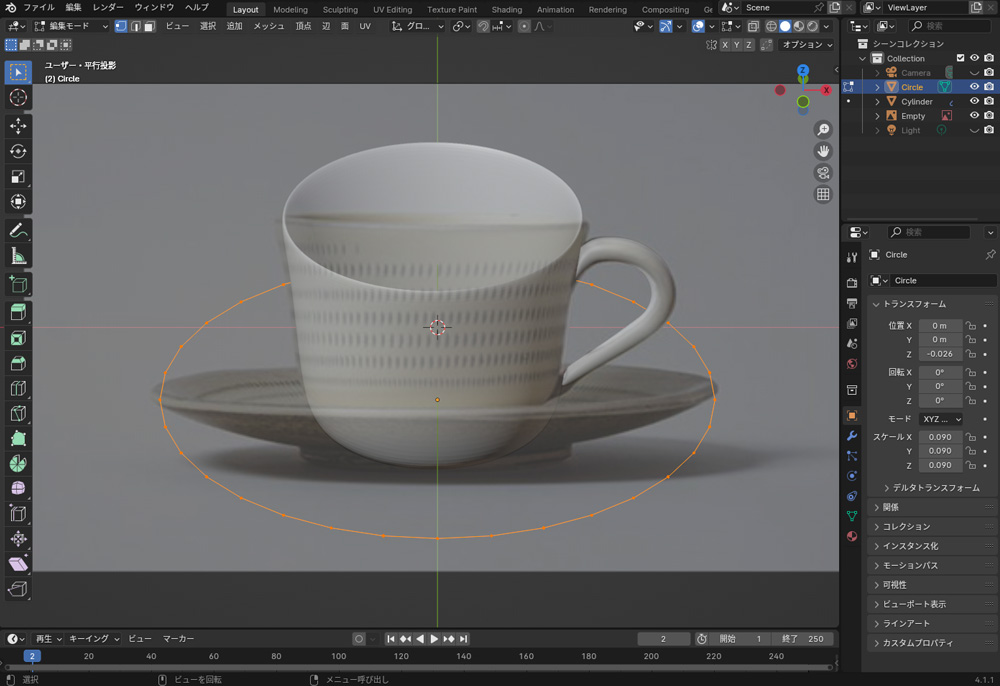Image resolution: width=1000 pixels, height=686 pixels.
Task: Select the Rotate tool in the toolbar
Action: click(x=18, y=151)
